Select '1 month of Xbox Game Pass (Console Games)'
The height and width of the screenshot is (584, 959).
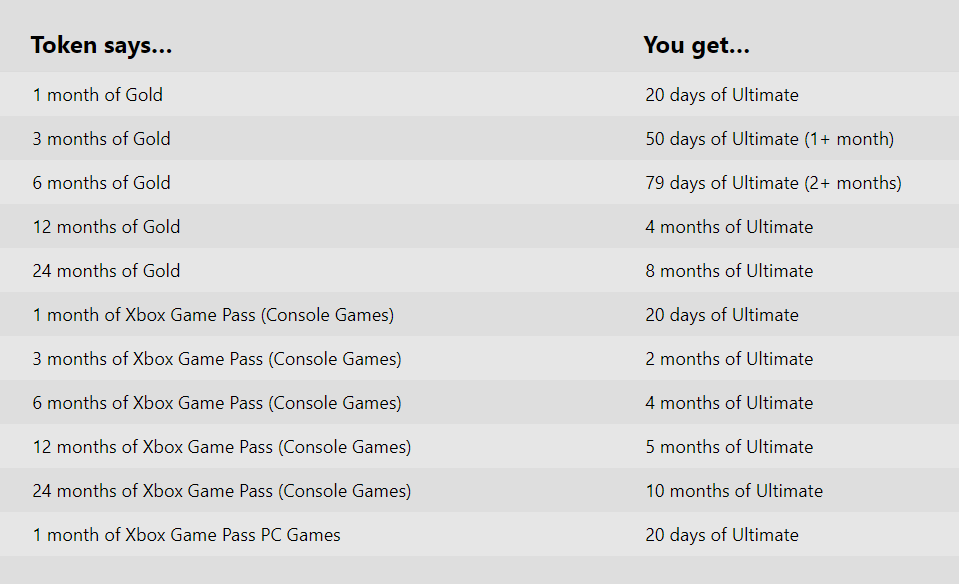213,315
